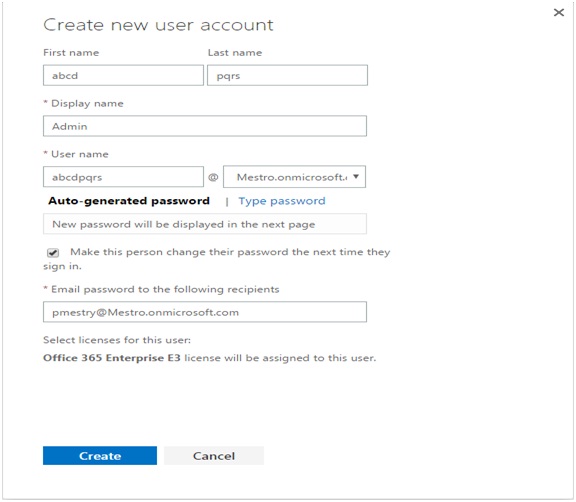Screen dimensions: 576x502
Task: Focus the Display name field with Admin
Action: coord(205,126)
